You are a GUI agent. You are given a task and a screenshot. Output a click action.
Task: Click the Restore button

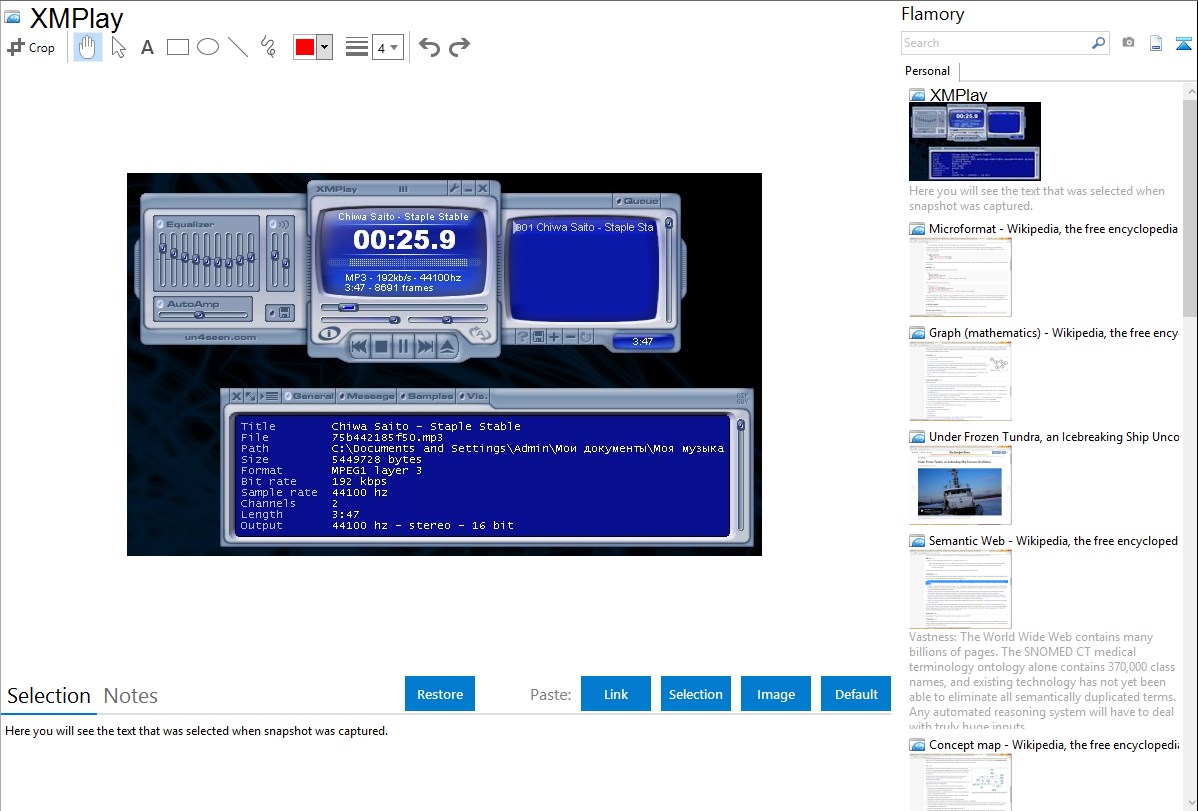(440, 694)
